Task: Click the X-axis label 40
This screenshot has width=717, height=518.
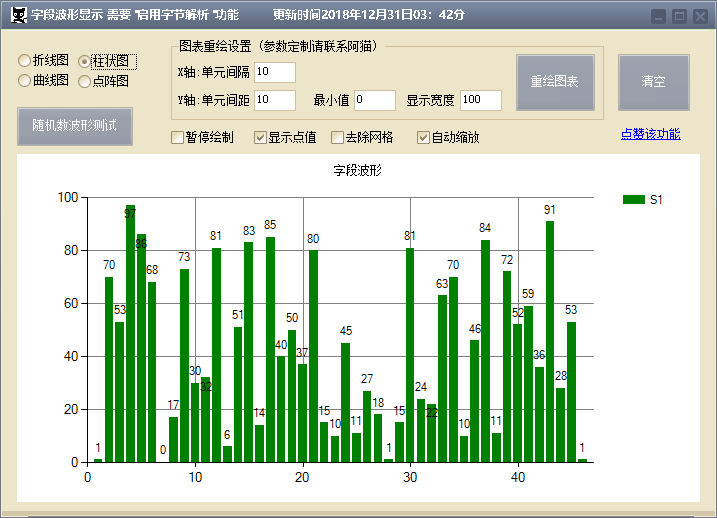Action: [518, 477]
